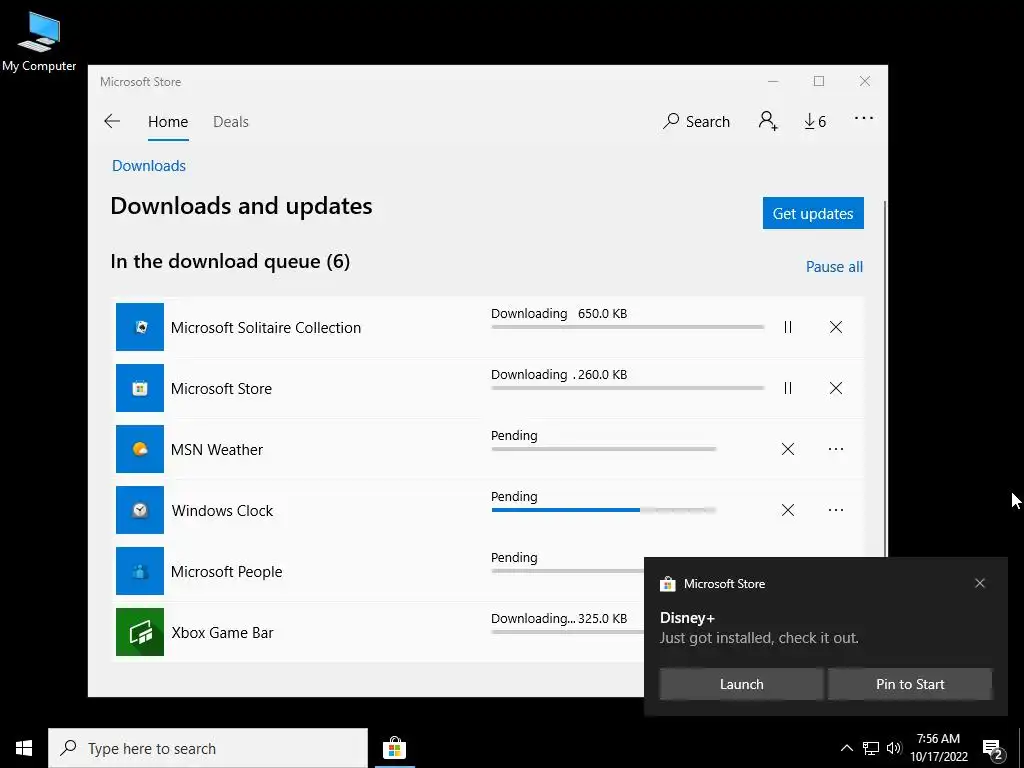Image resolution: width=1024 pixels, height=768 pixels.
Task: Select the Microsoft People name text
Action: point(227,571)
